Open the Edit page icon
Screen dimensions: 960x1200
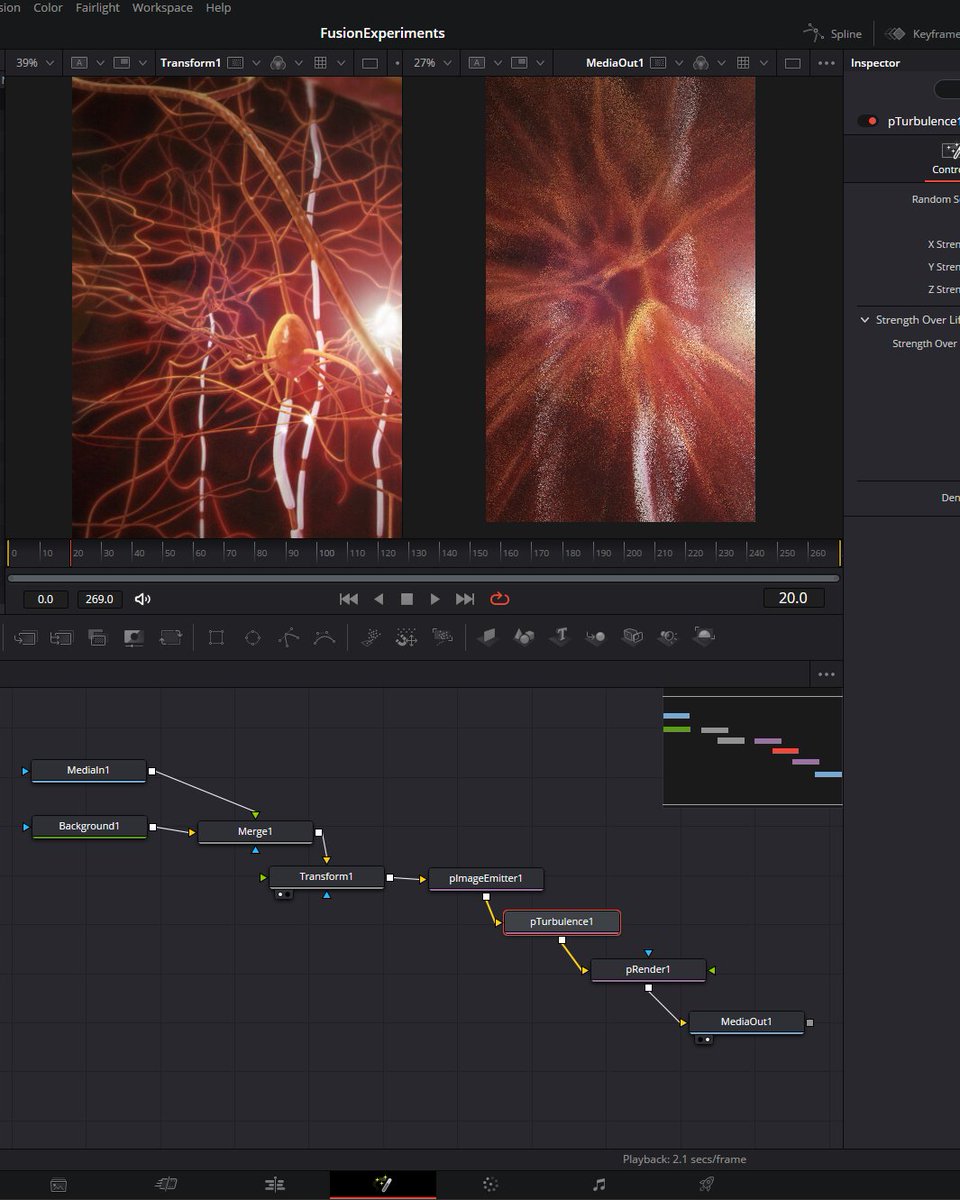[x=274, y=1185]
